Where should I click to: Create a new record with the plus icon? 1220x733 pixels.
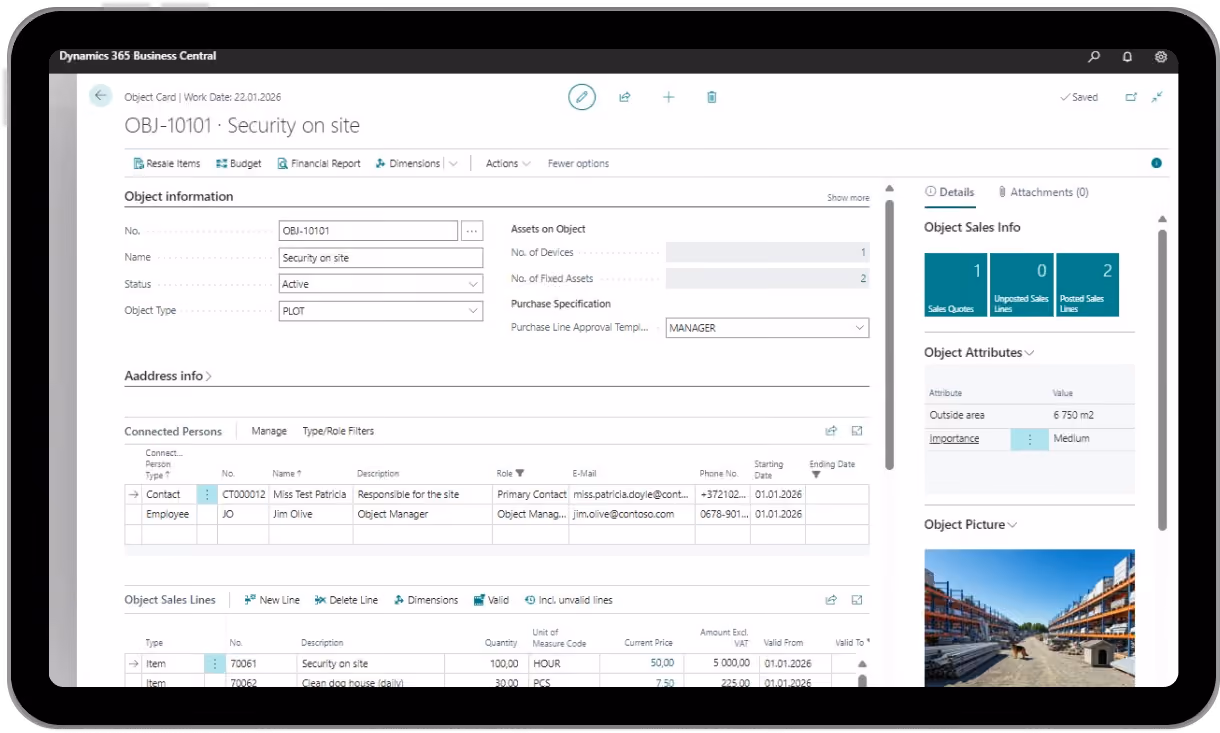click(x=669, y=97)
